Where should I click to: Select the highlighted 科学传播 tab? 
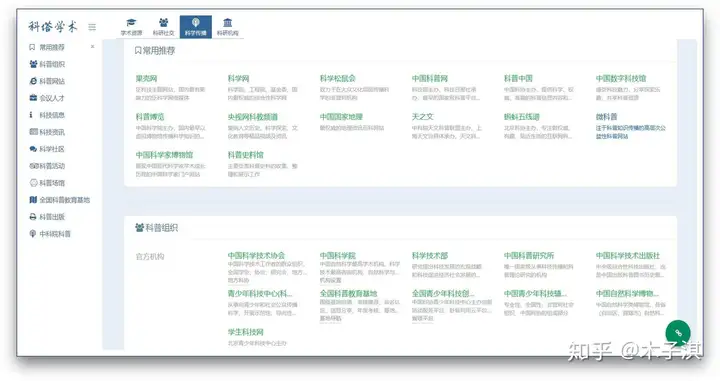tap(196, 27)
